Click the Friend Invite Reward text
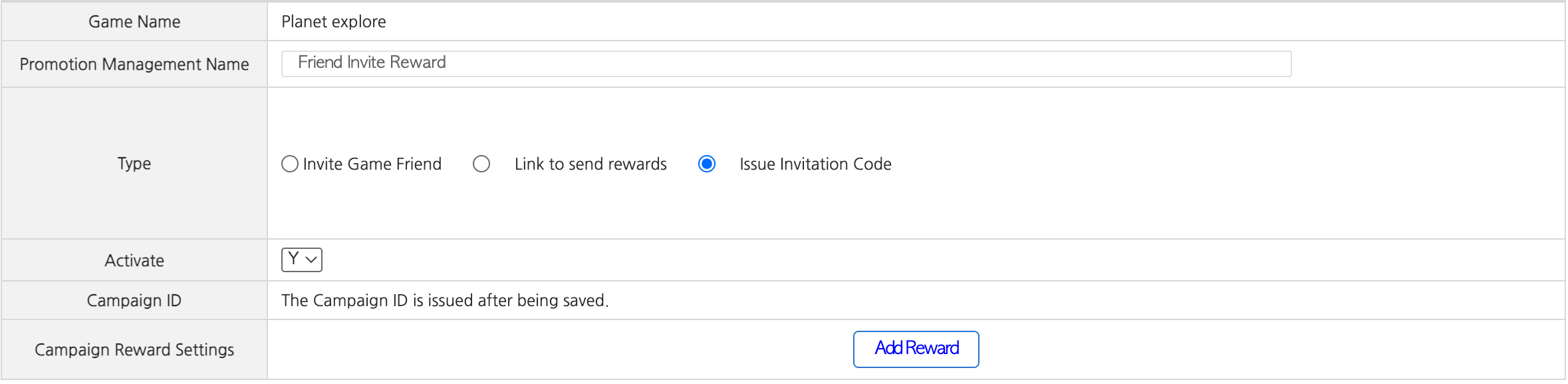 coord(372,63)
